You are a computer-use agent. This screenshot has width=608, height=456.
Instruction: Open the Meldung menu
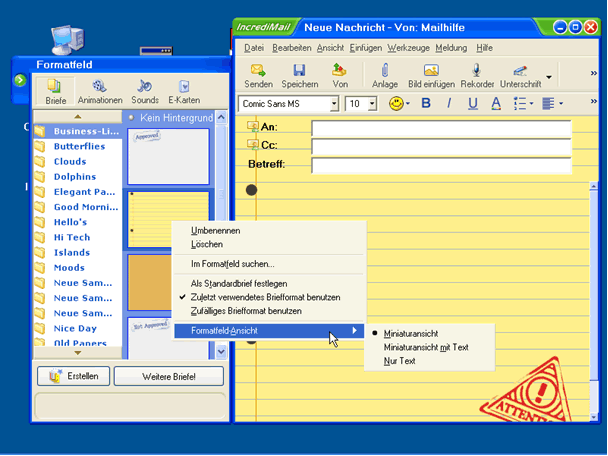point(451,48)
